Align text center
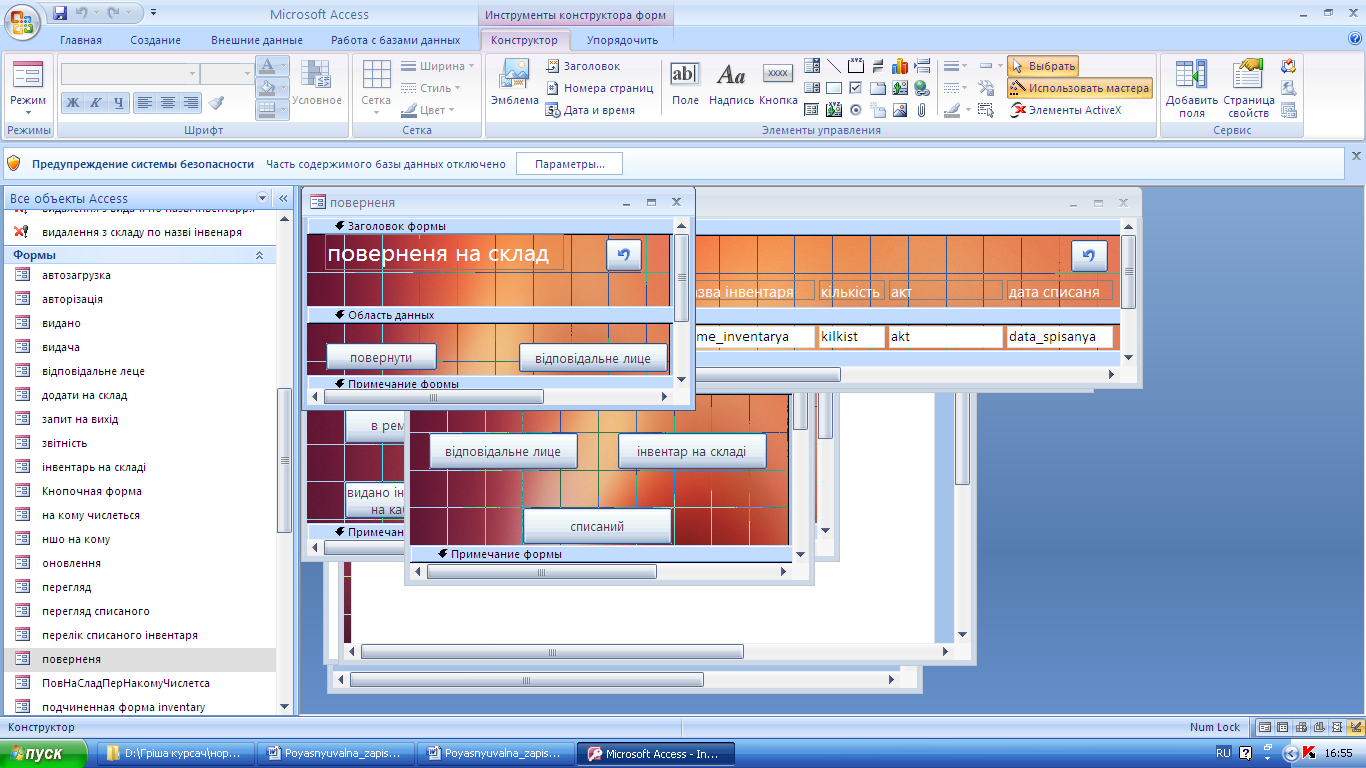 (167, 102)
